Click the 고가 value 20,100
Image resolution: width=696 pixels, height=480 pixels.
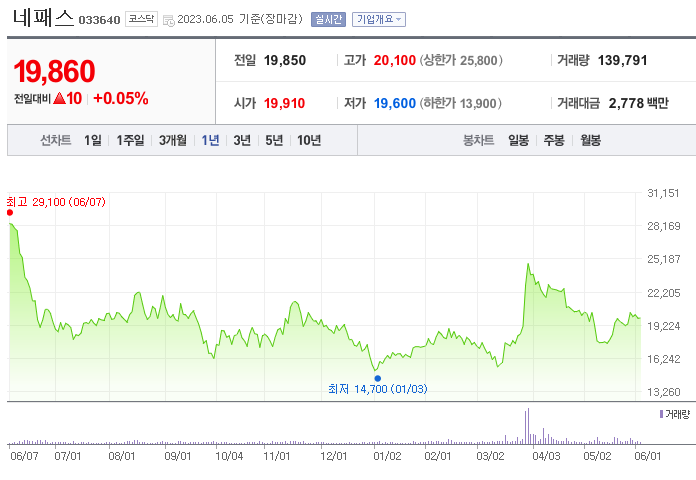click(x=395, y=60)
